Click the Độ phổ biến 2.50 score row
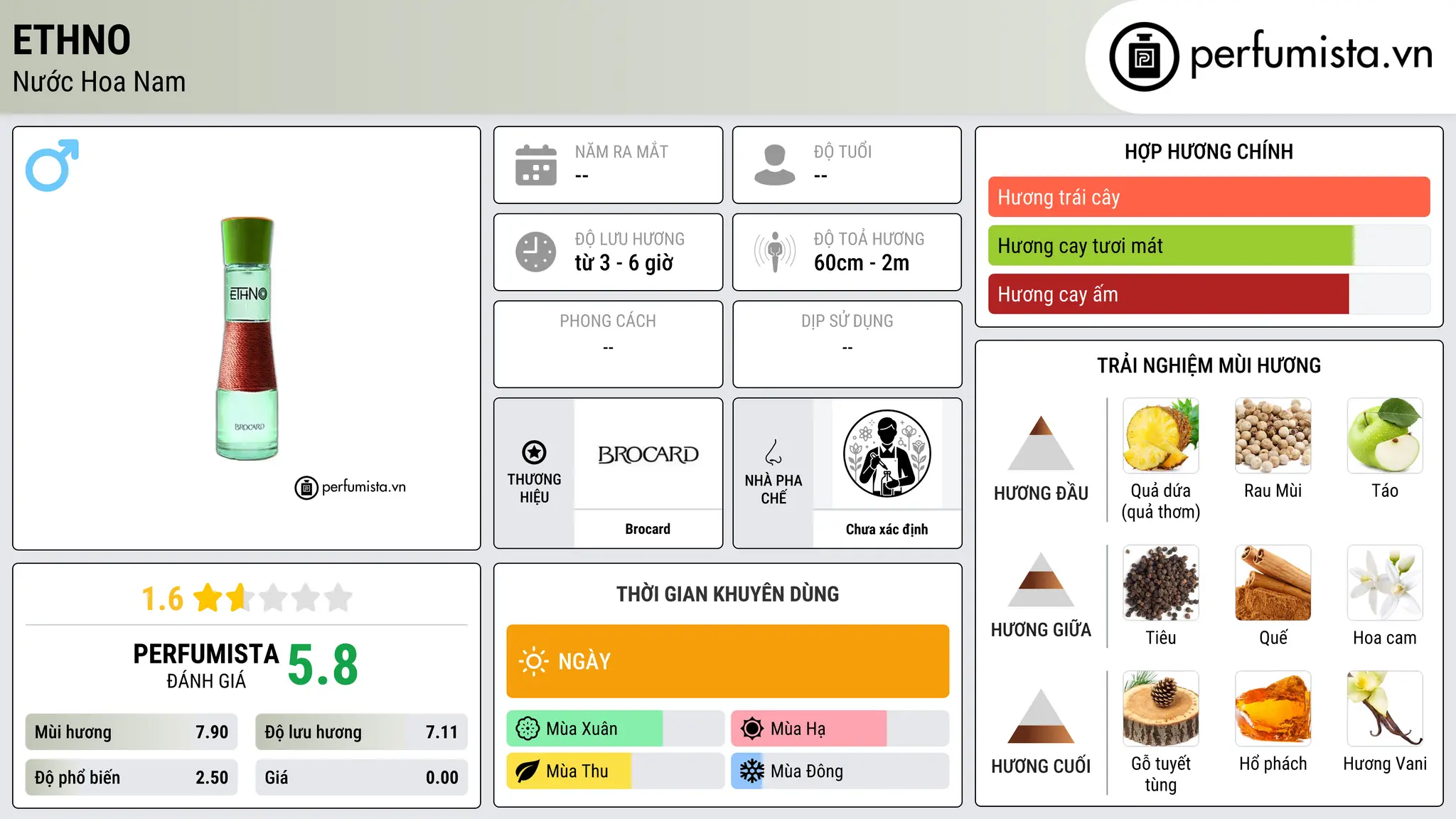This screenshot has height=819, width=1456. pyautogui.click(x=132, y=778)
